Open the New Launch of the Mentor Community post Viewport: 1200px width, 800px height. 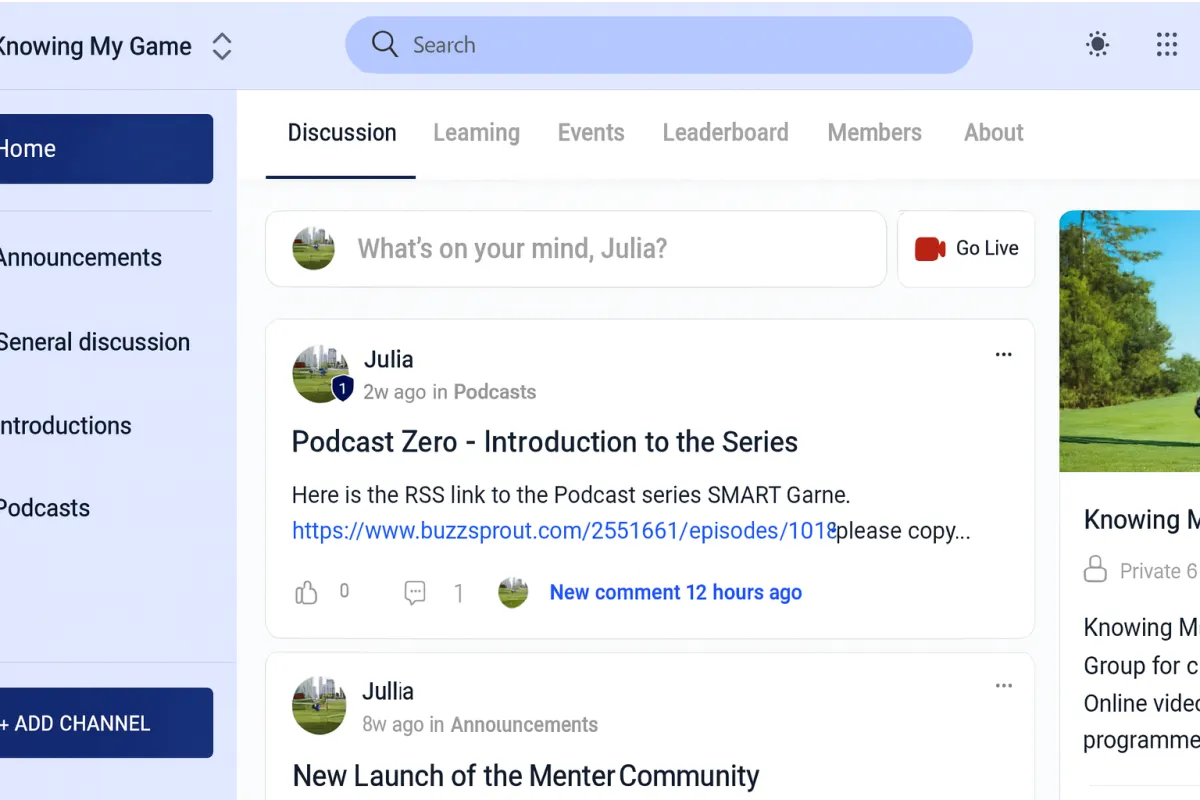pos(526,776)
